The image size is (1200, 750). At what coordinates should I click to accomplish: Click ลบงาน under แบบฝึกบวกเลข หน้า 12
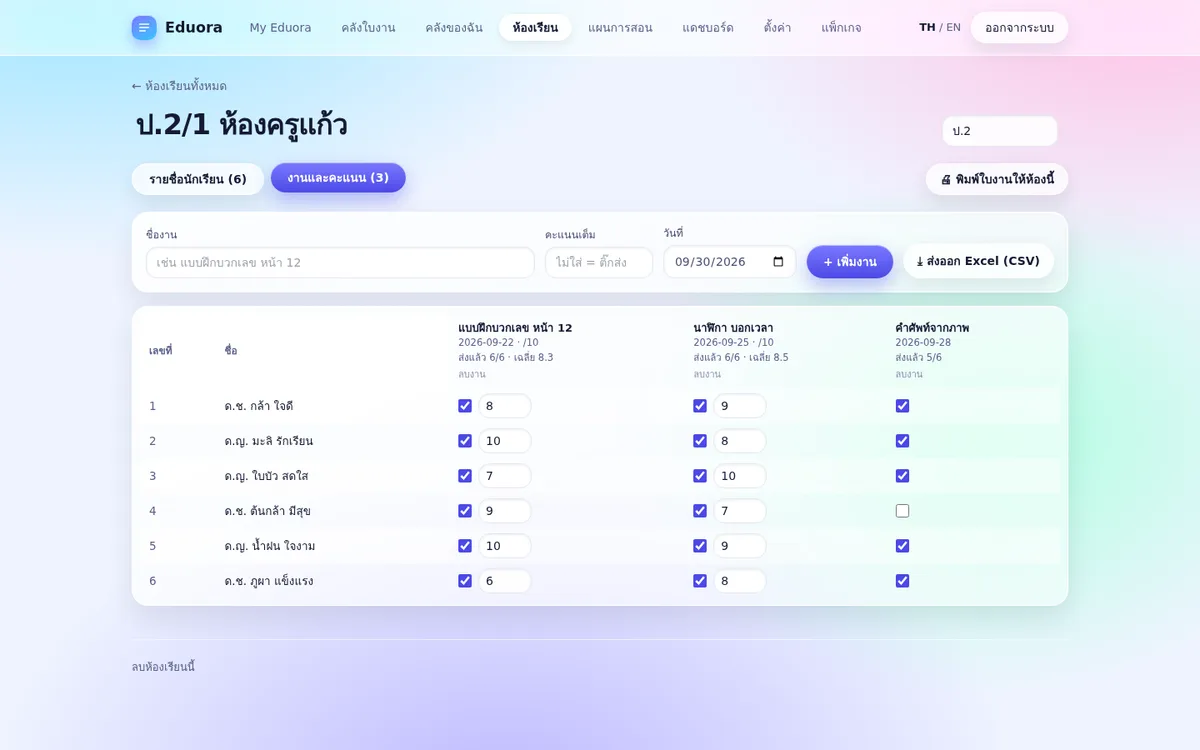[472, 374]
